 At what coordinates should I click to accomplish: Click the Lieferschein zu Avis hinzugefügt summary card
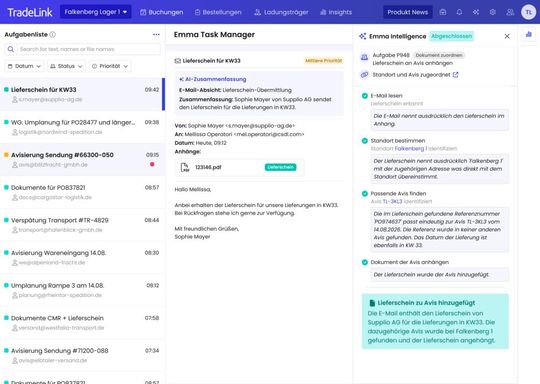pyautogui.click(x=435, y=321)
